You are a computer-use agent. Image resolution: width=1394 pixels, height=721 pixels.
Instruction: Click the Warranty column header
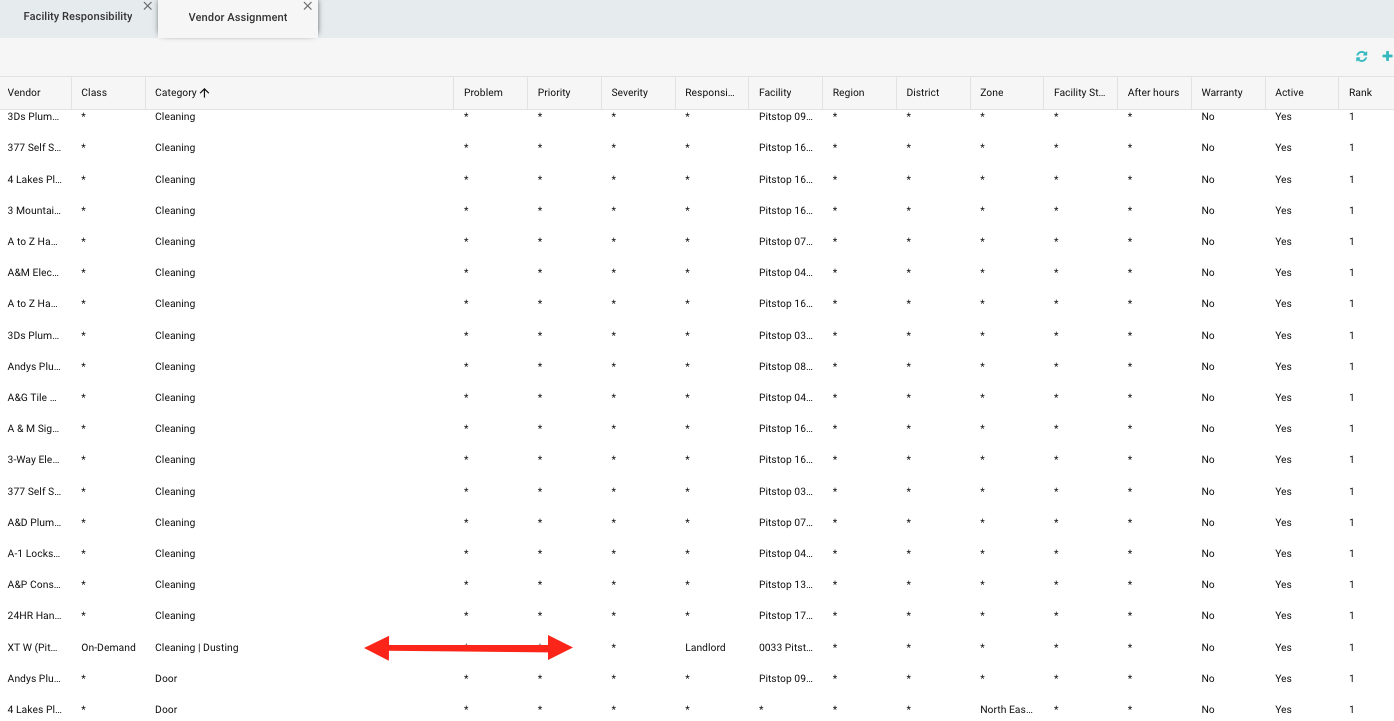(x=1222, y=93)
